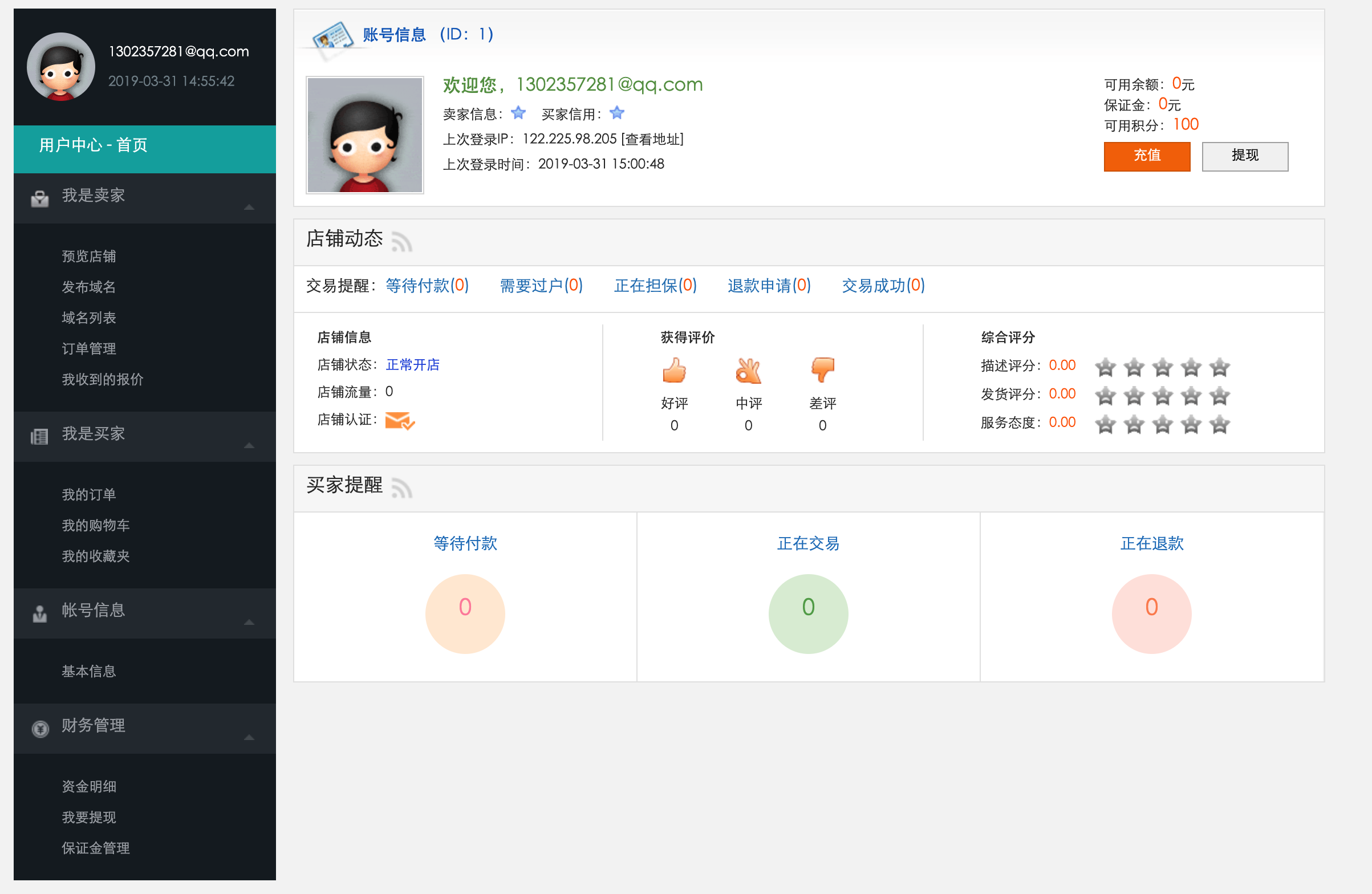Open 资金明细 menu item

click(89, 787)
